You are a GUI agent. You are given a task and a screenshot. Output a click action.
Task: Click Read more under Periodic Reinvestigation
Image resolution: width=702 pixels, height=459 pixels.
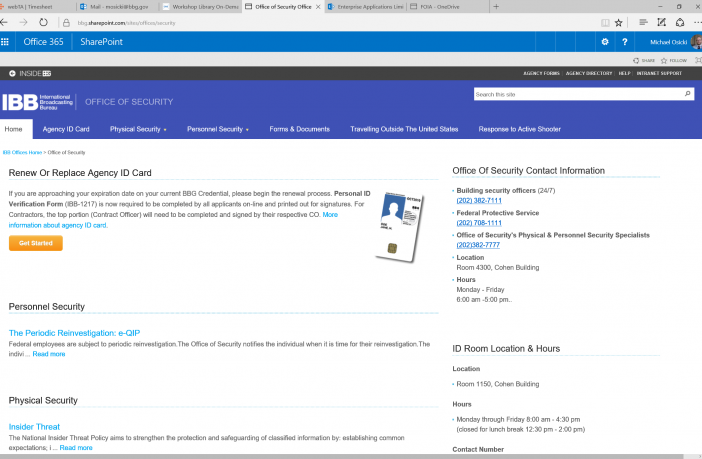(49, 354)
